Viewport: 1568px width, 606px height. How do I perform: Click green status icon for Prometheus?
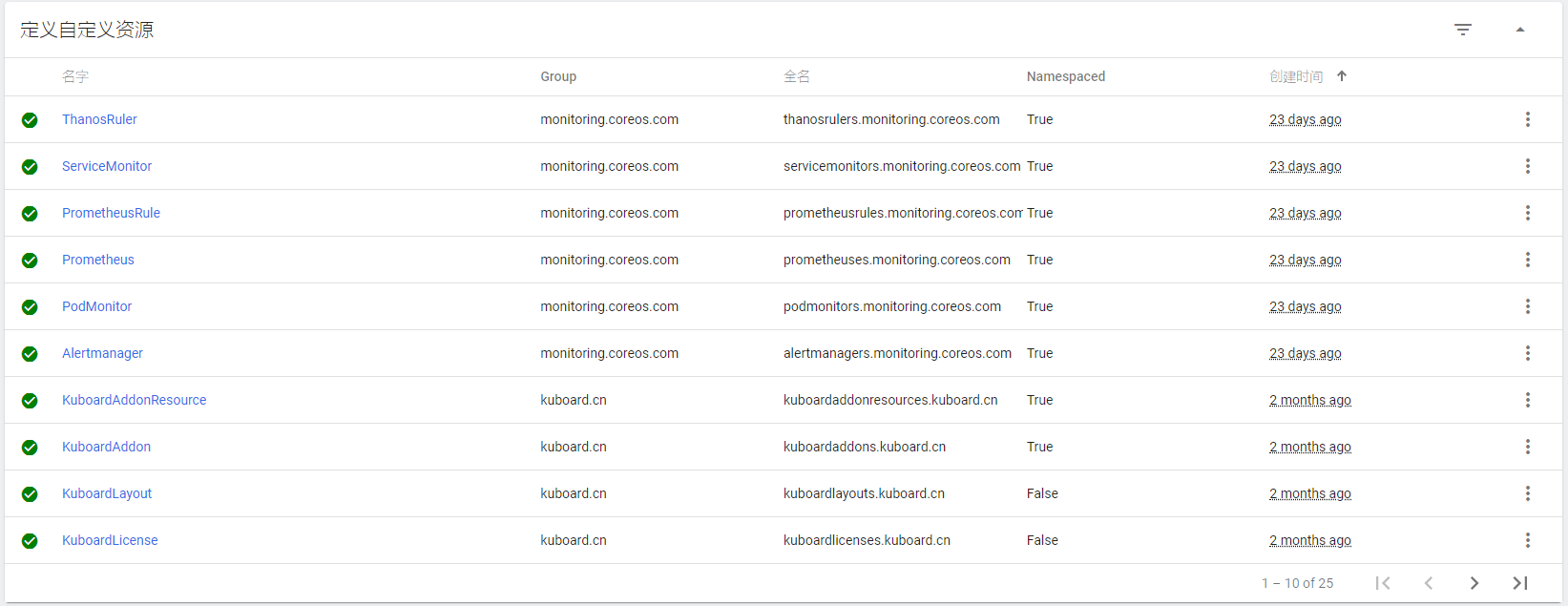tap(30, 261)
